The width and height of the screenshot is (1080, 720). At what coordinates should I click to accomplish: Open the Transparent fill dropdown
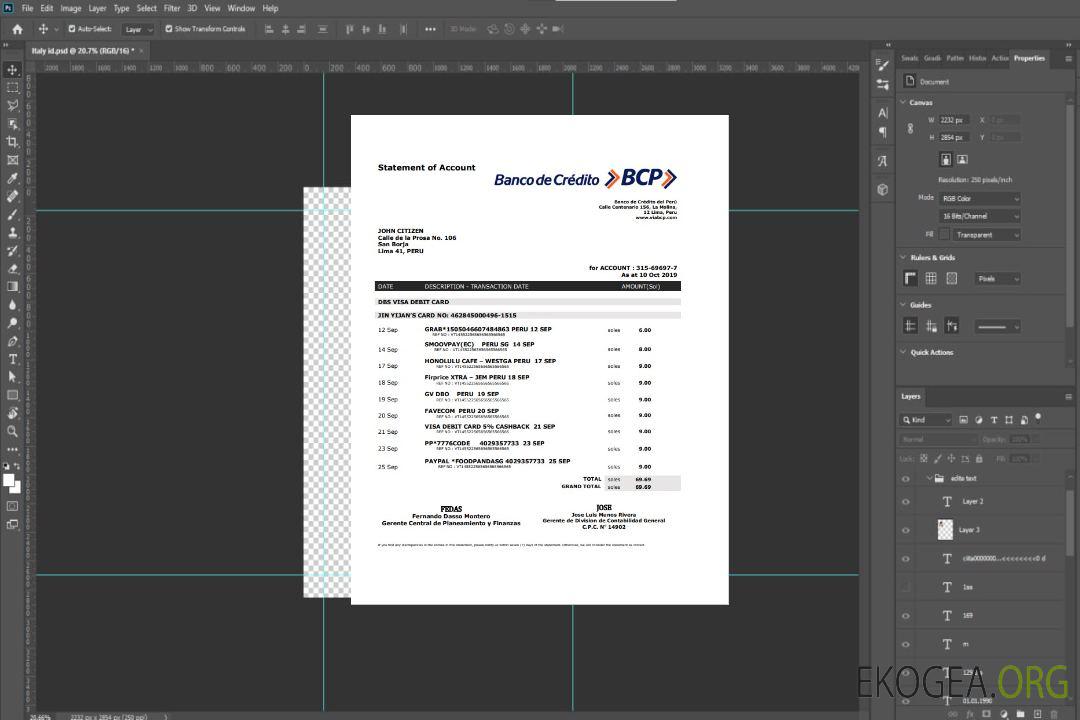click(x=986, y=235)
